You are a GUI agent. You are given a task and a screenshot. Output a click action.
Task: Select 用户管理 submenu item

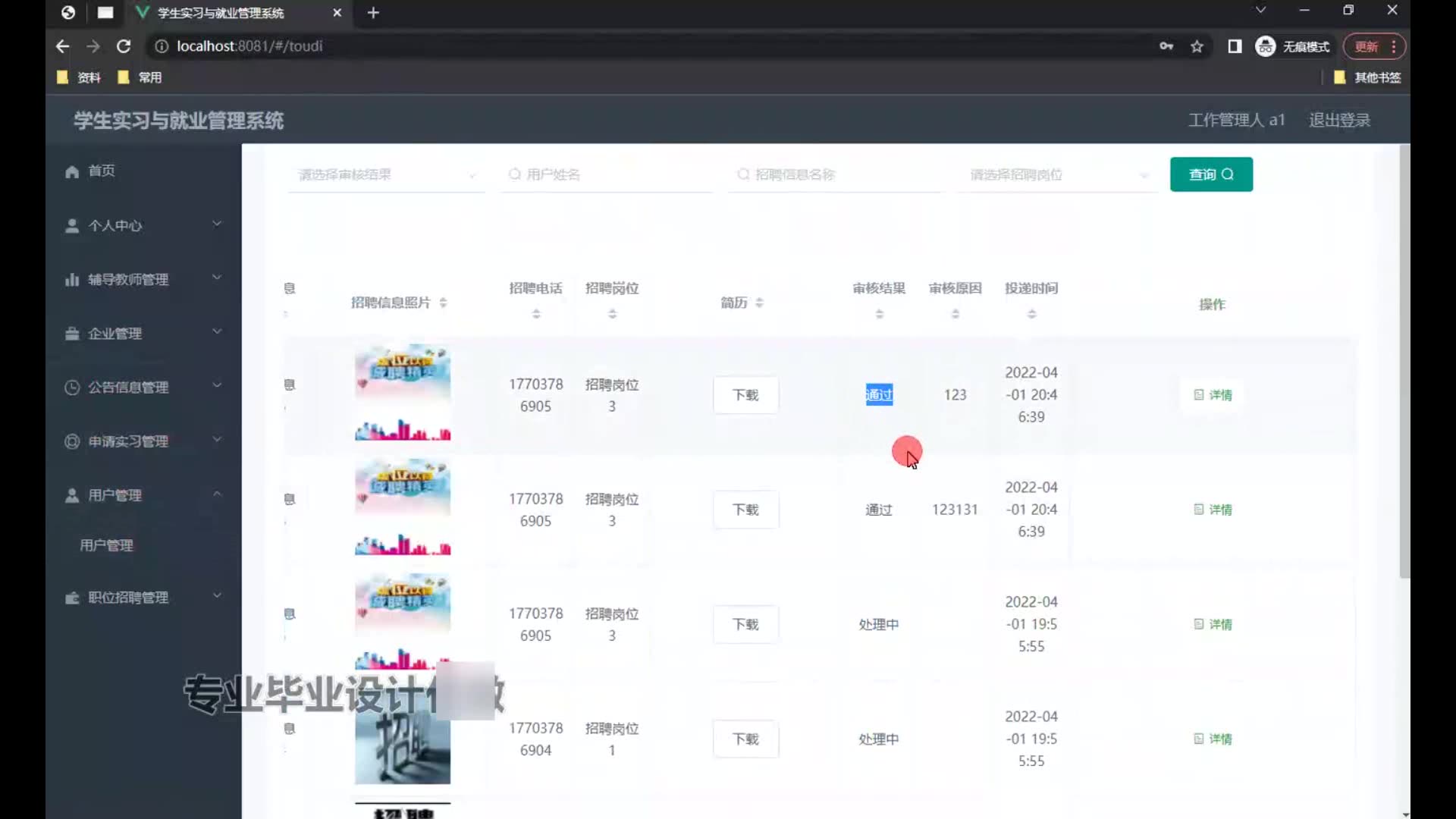106,545
